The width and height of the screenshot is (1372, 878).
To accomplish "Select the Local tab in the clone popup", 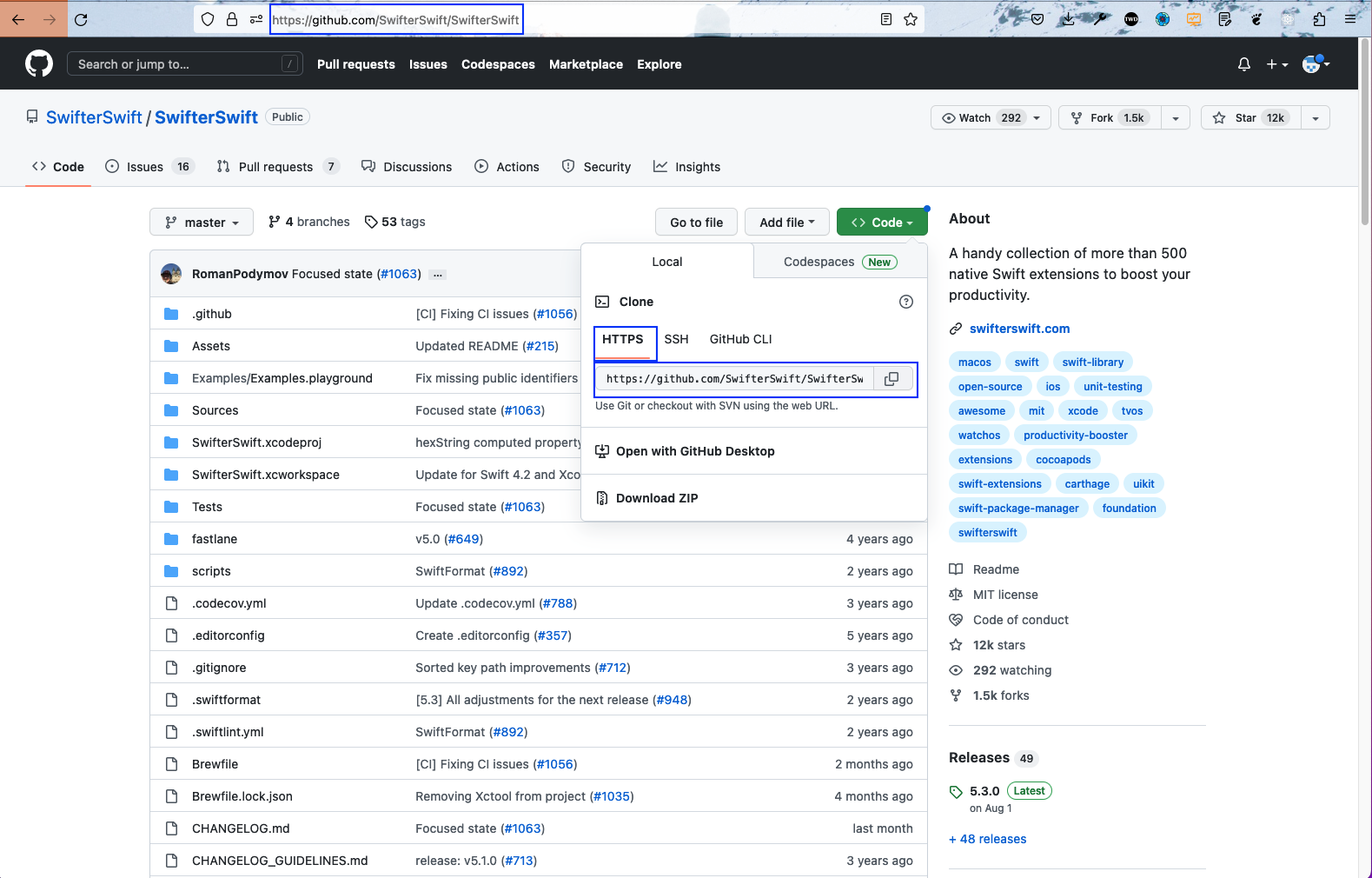I will [667, 262].
